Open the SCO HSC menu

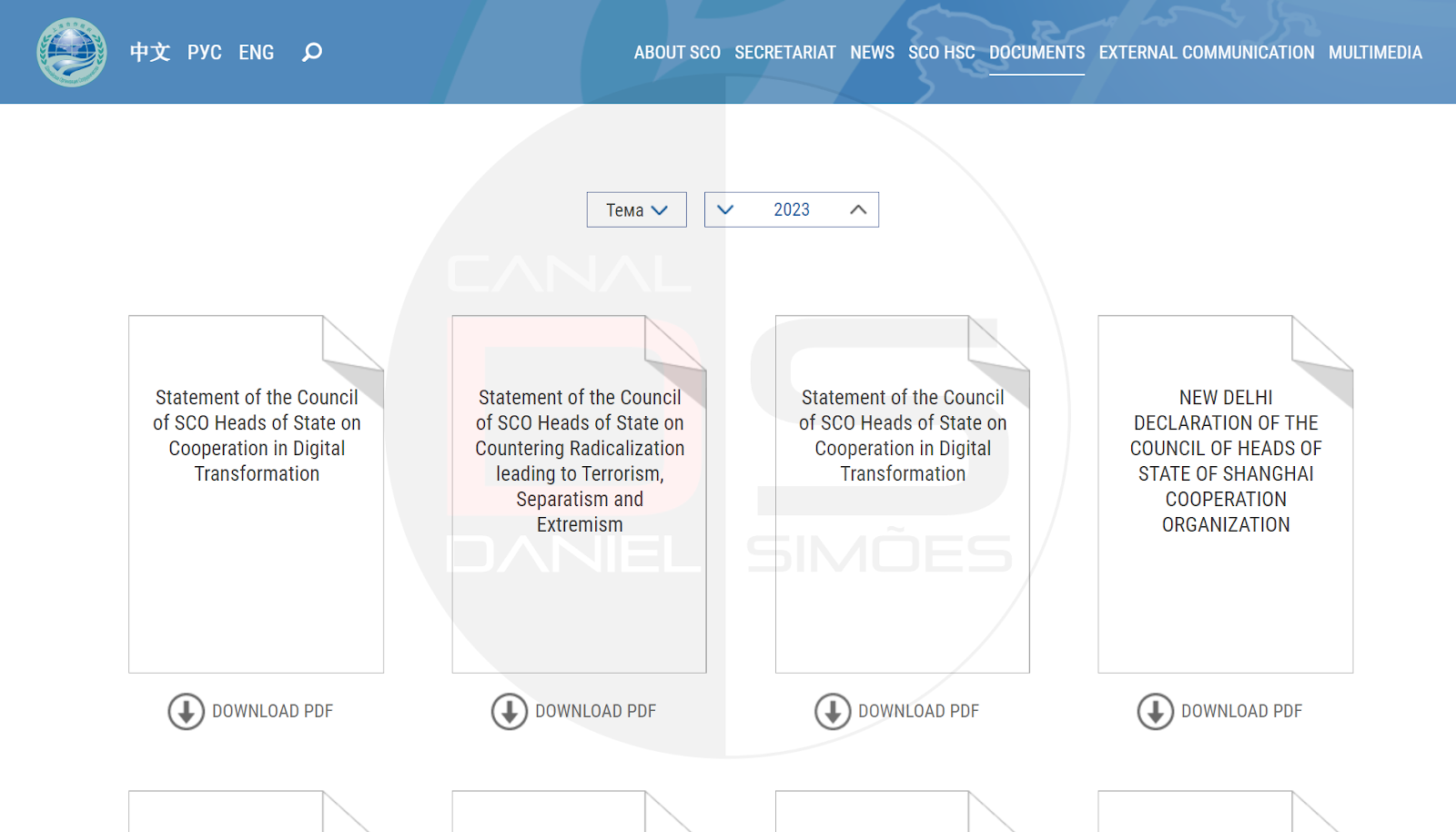click(942, 53)
